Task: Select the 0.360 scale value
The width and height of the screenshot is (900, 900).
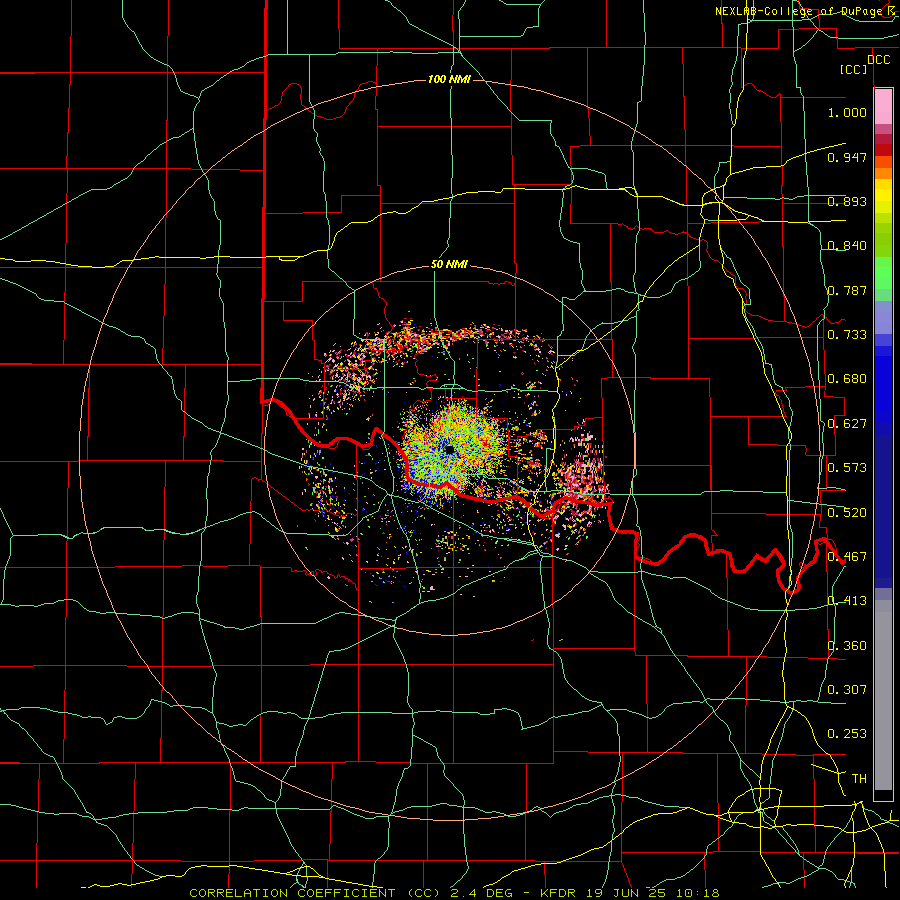Action: tap(847, 646)
